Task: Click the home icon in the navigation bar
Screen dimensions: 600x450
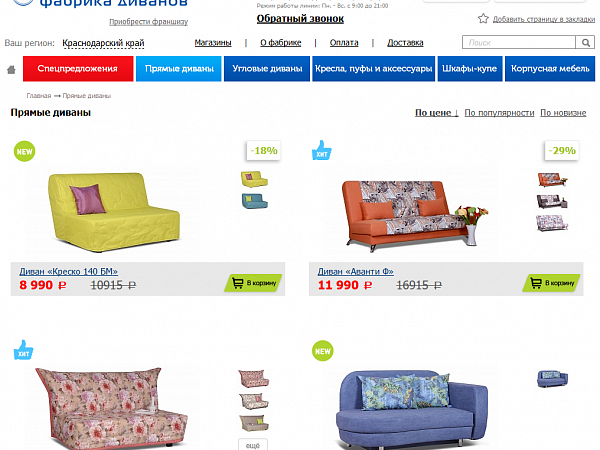Action: click(11, 70)
